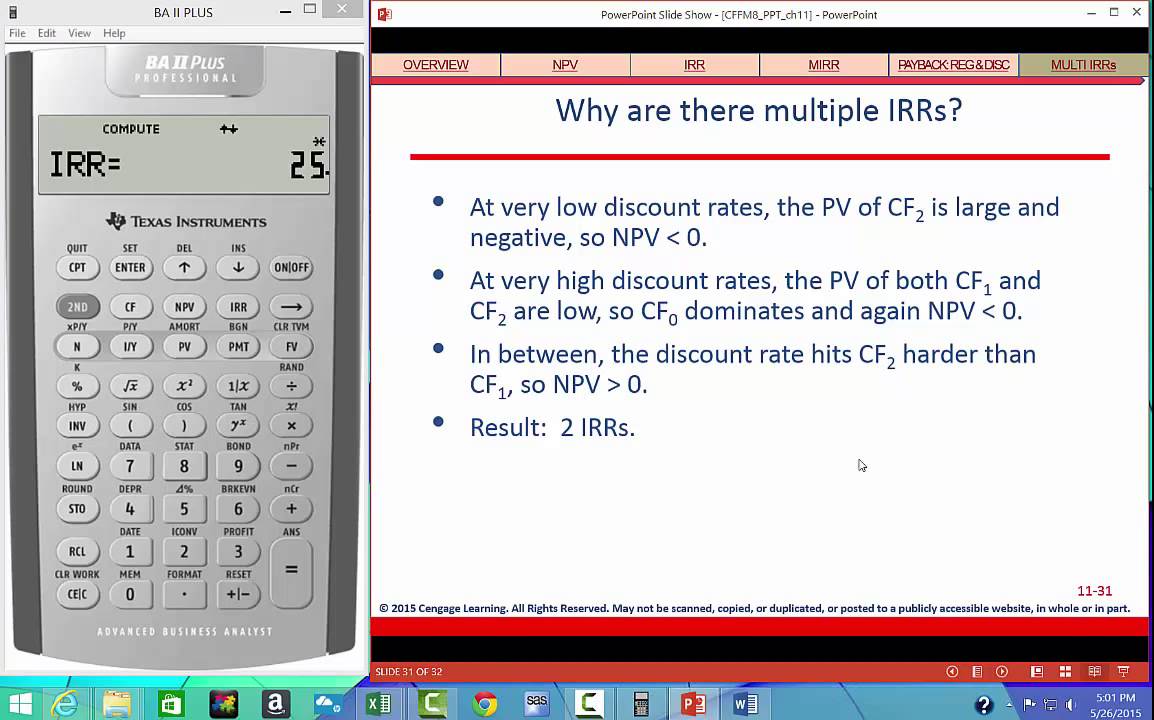Click the multiply key
The image size is (1154, 720).
click(291, 426)
